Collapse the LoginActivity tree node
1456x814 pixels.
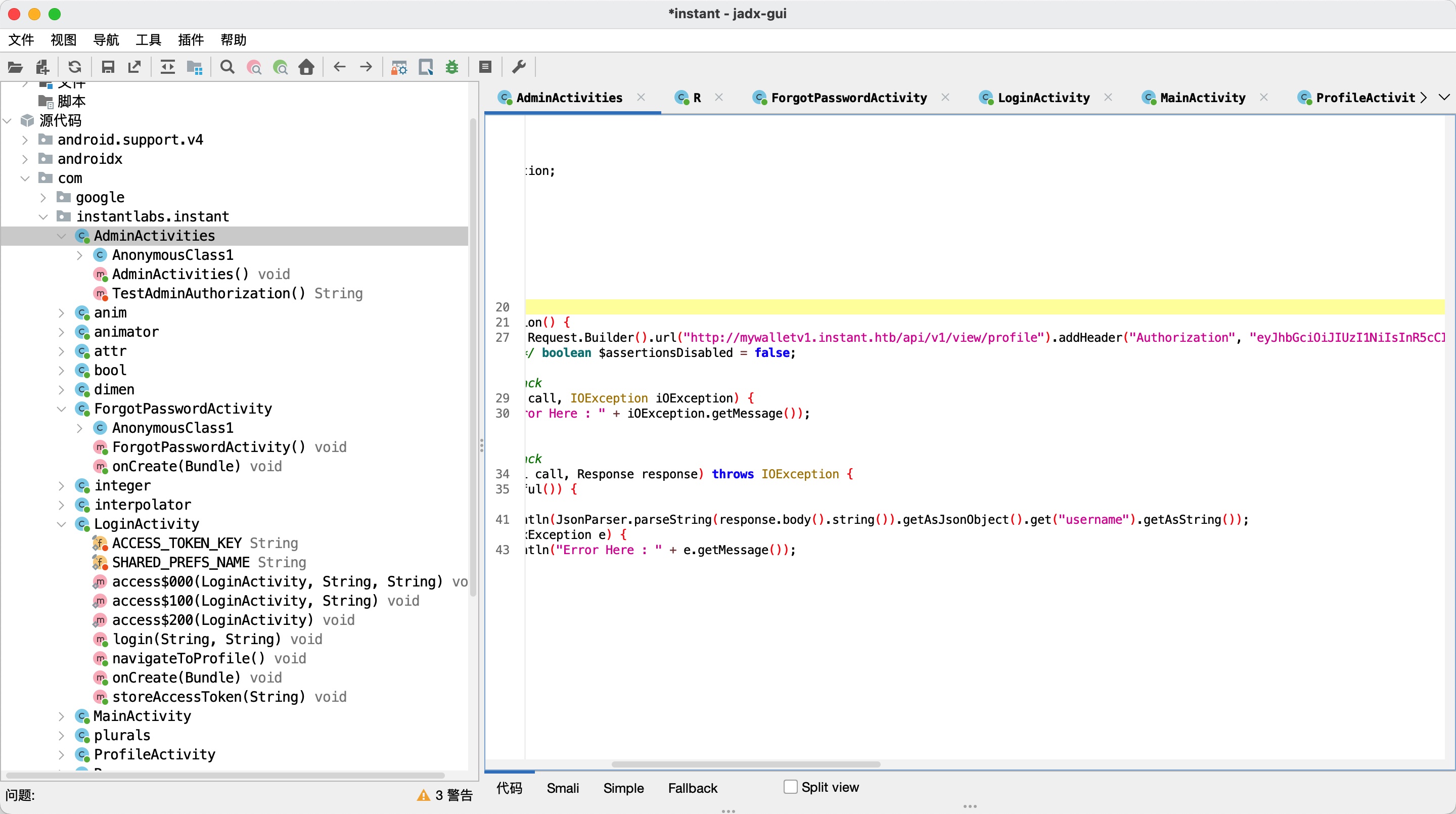pos(62,524)
